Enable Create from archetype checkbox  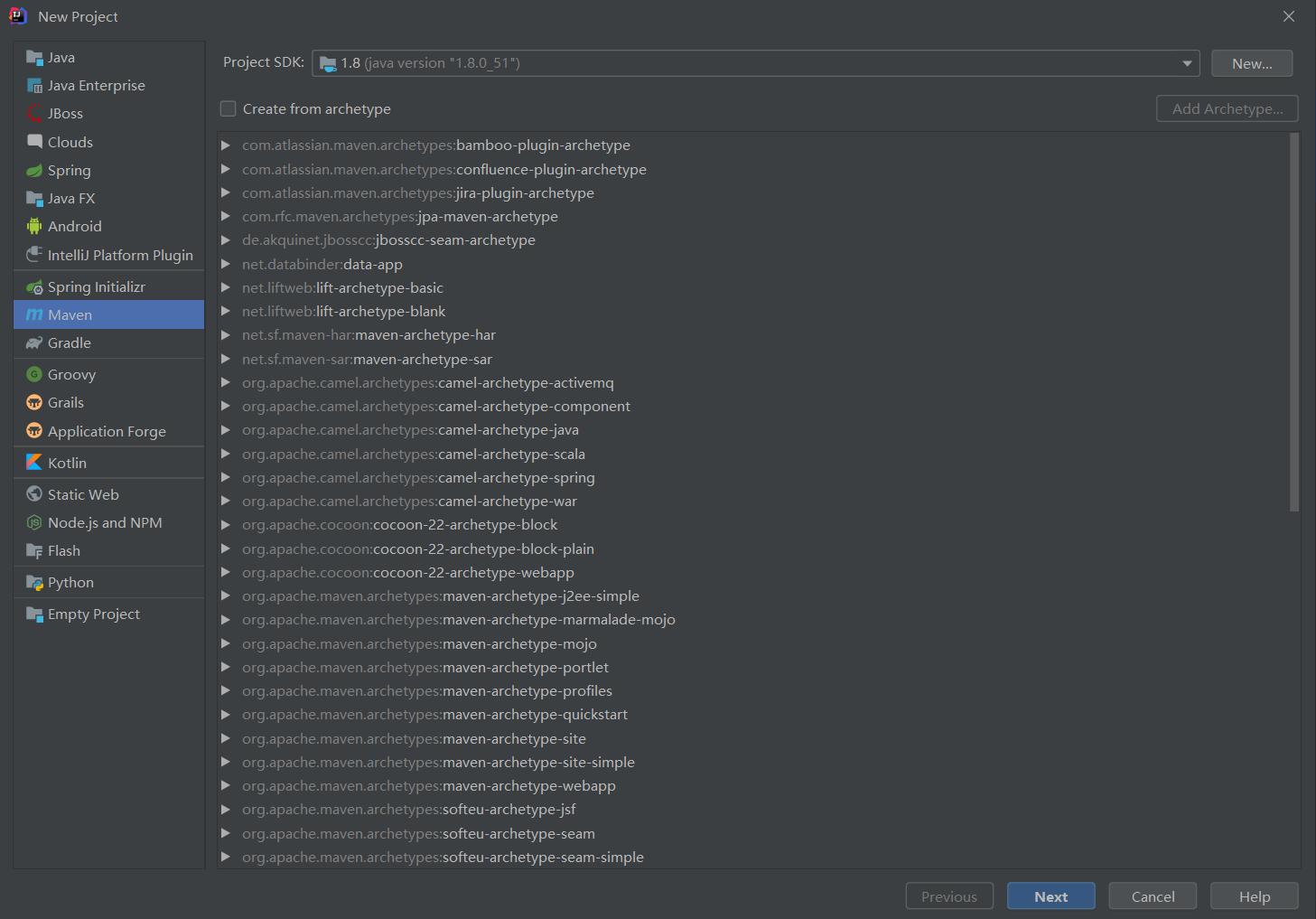pos(229,108)
